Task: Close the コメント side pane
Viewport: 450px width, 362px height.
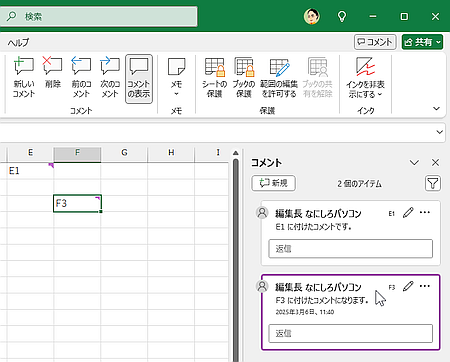Action: (x=435, y=163)
